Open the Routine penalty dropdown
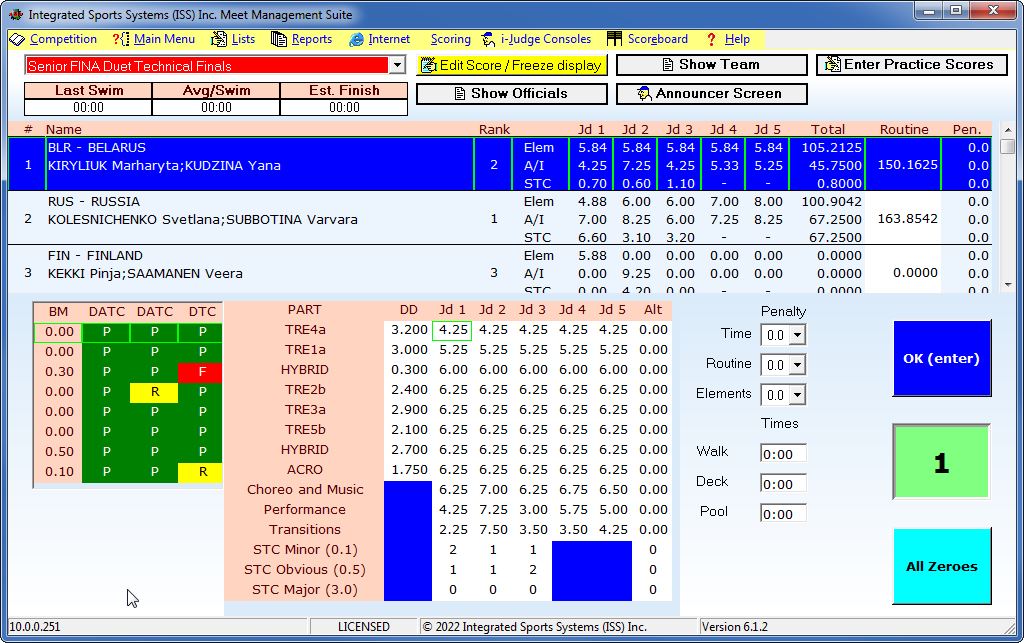The width and height of the screenshot is (1024, 643). coord(797,365)
